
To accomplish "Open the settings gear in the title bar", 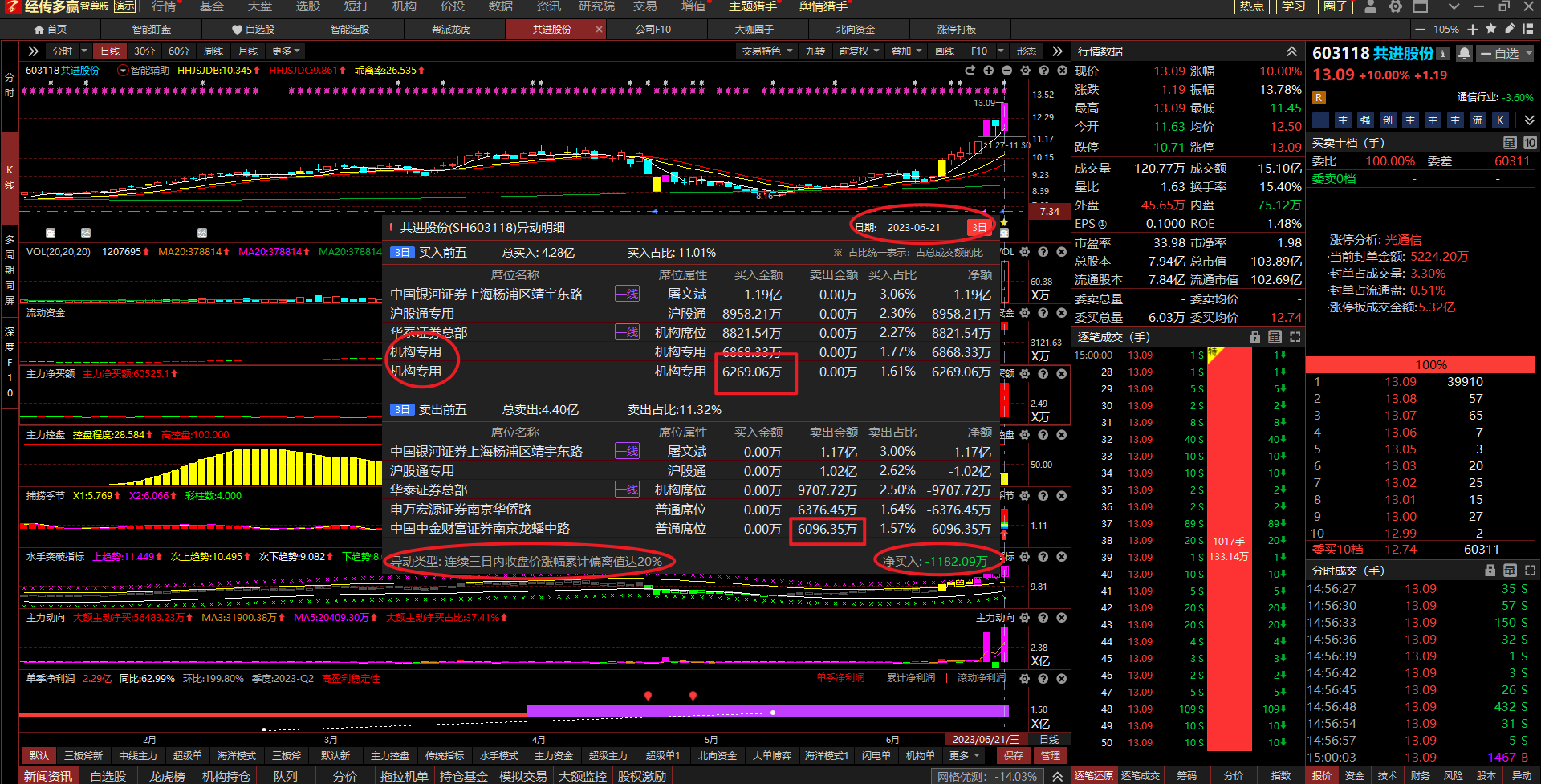I will pyautogui.click(x=1396, y=6).
